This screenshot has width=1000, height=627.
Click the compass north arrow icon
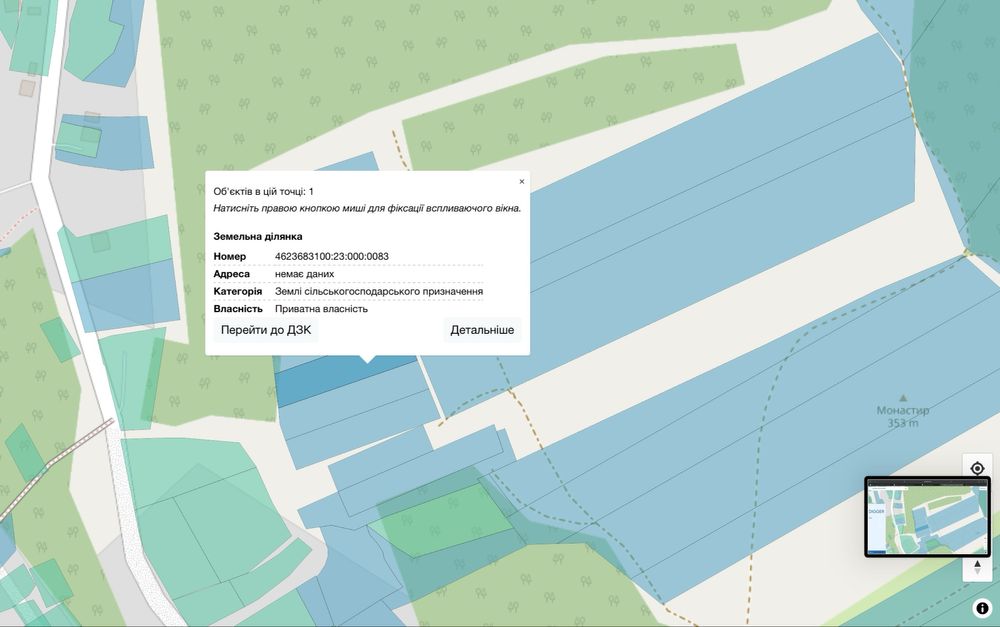[977, 567]
